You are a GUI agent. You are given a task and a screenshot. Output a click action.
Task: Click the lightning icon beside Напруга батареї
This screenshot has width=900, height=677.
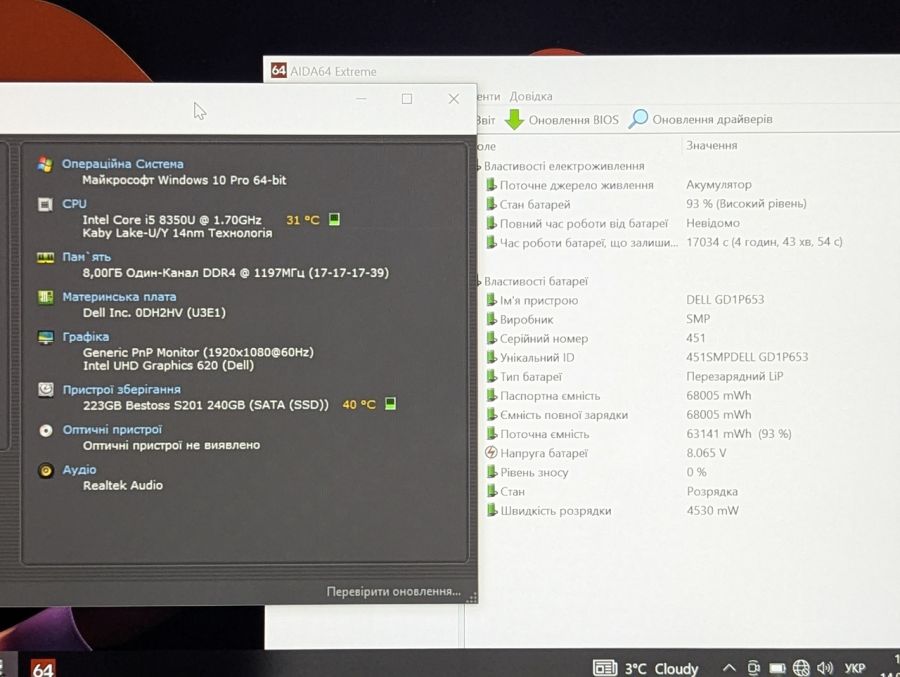[x=491, y=452]
